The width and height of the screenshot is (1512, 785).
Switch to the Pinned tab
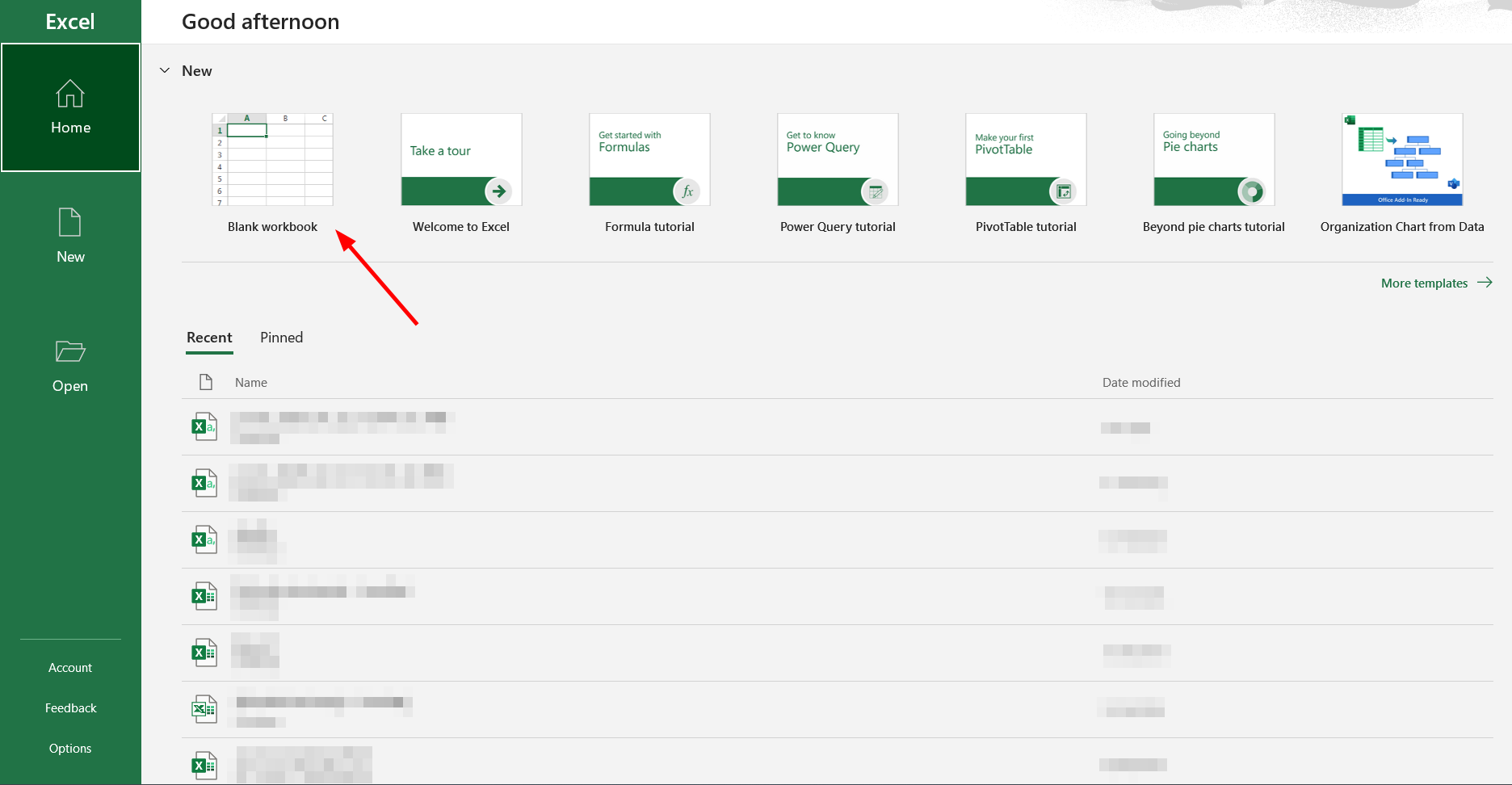[281, 338]
